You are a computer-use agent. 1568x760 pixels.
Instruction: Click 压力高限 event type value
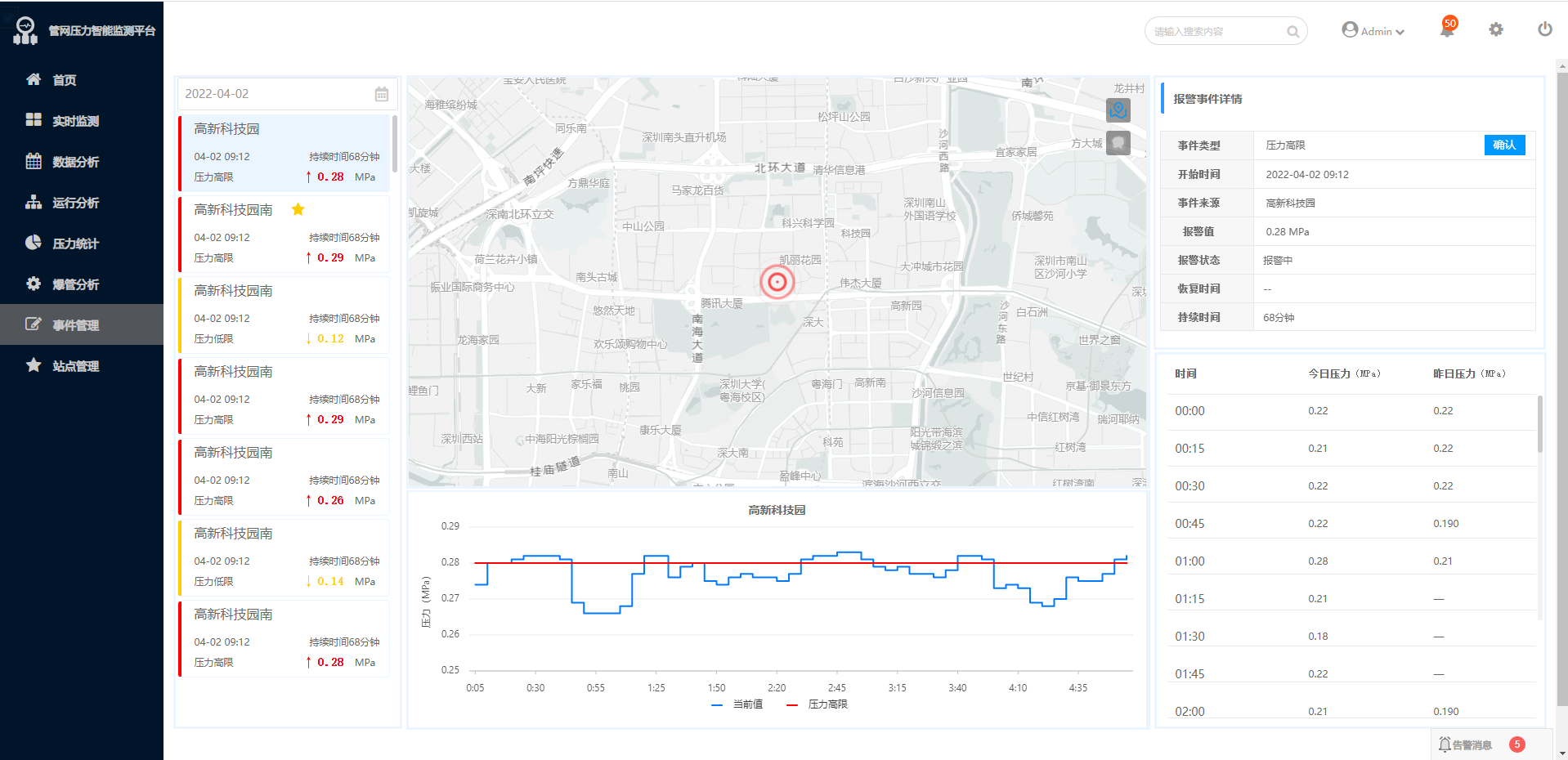pyautogui.click(x=1286, y=145)
